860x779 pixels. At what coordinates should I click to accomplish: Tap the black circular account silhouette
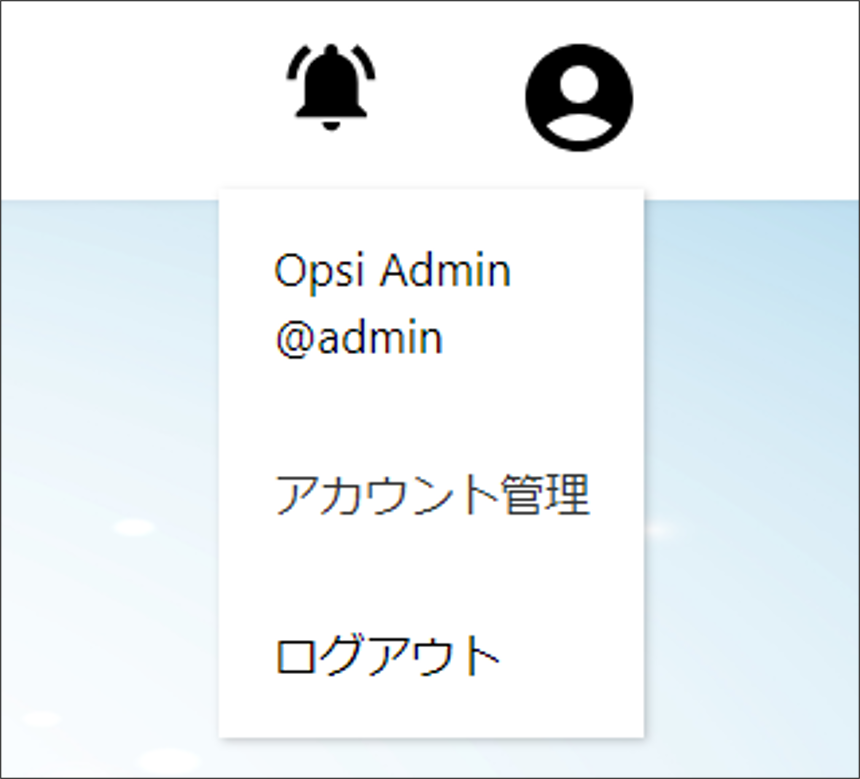point(579,98)
